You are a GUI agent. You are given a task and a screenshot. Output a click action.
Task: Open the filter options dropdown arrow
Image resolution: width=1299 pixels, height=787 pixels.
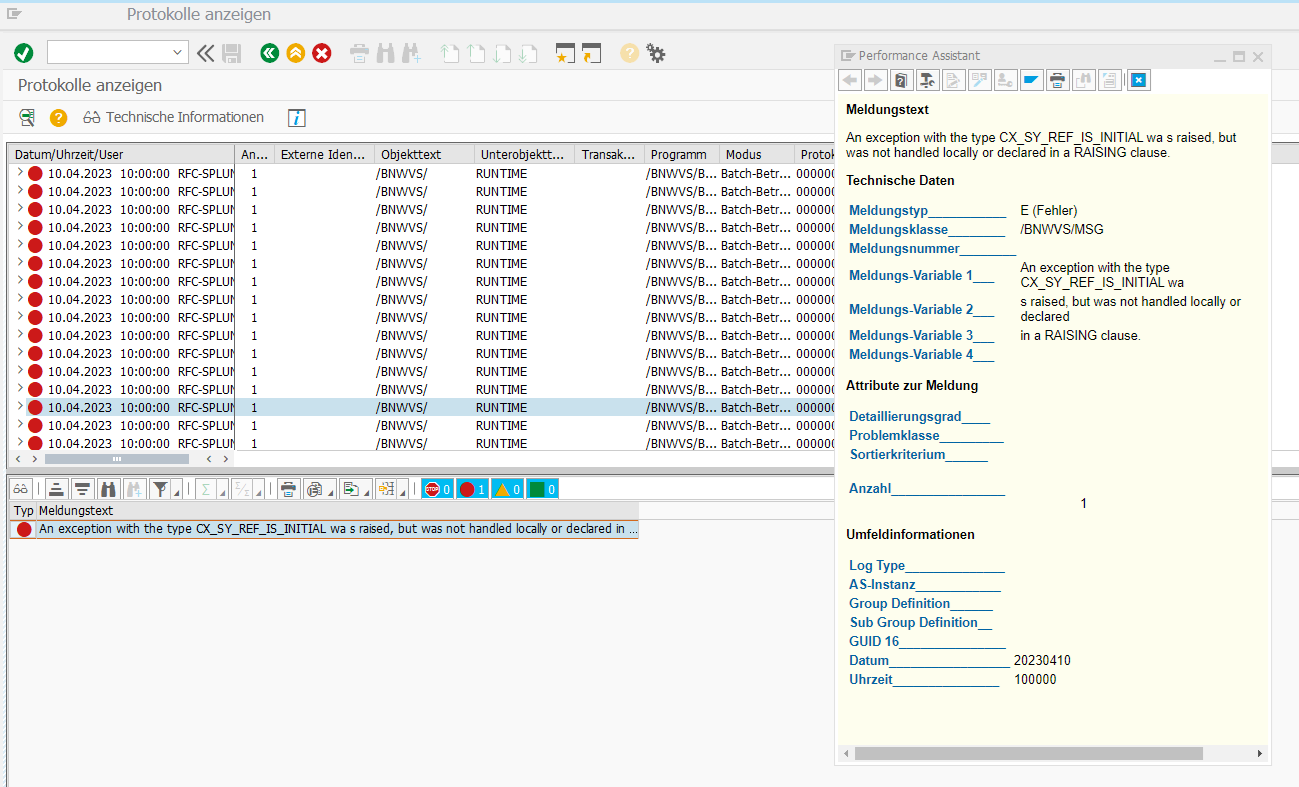[177, 492]
